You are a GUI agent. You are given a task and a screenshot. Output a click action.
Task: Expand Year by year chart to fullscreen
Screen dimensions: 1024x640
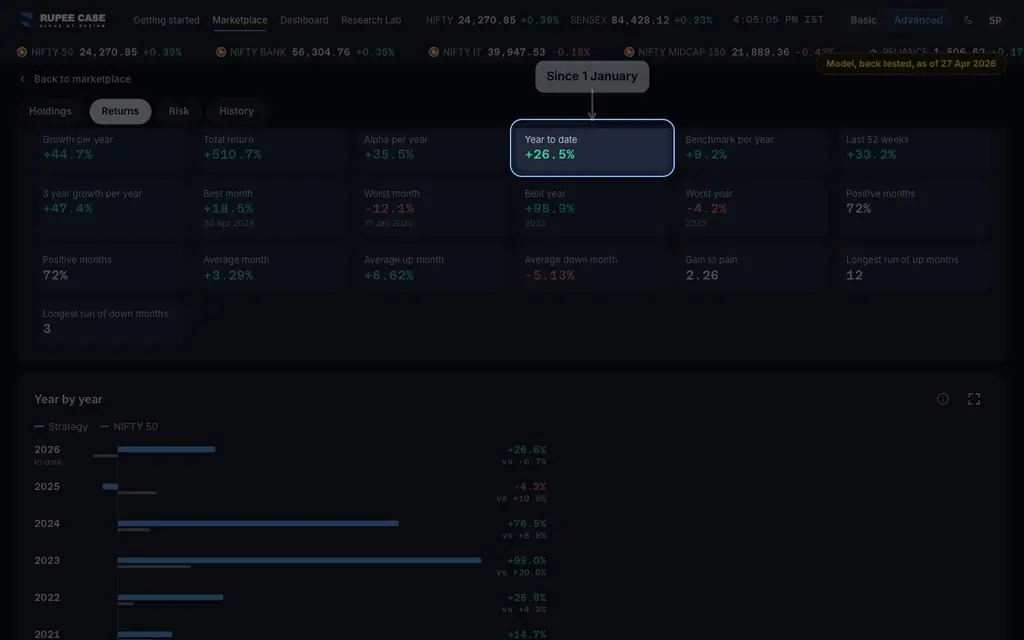point(974,399)
